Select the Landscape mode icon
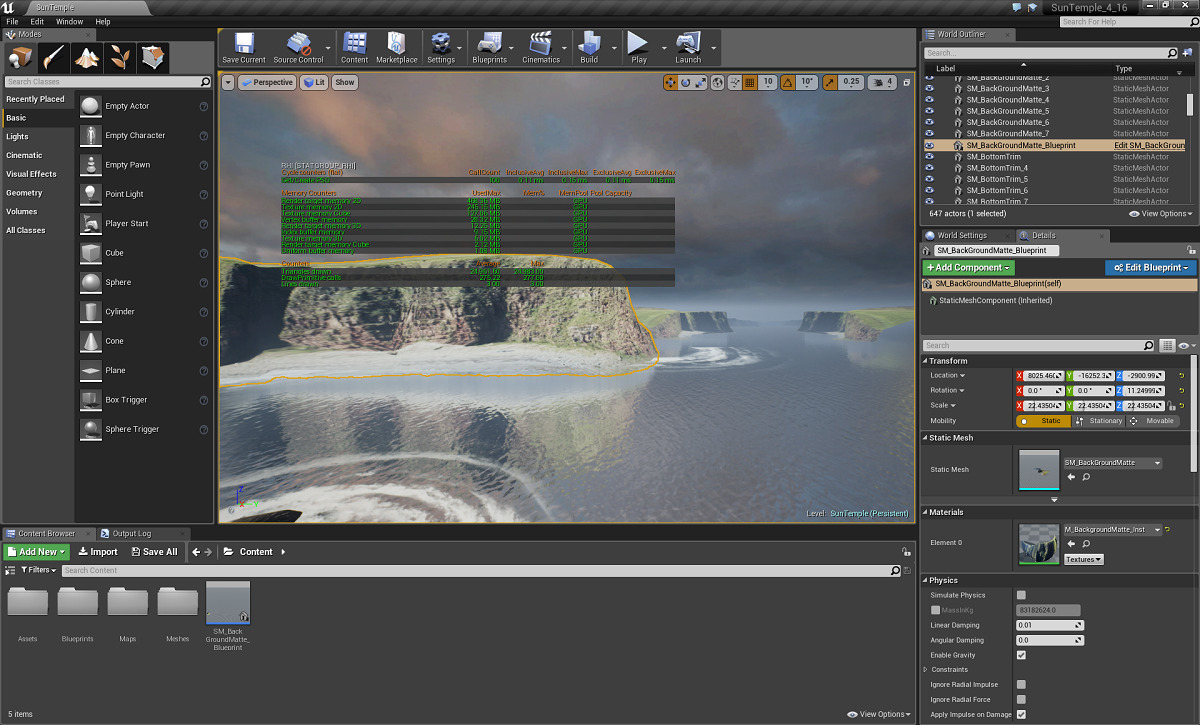This screenshot has width=1200, height=725. pyautogui.click(x=88, y=57)
